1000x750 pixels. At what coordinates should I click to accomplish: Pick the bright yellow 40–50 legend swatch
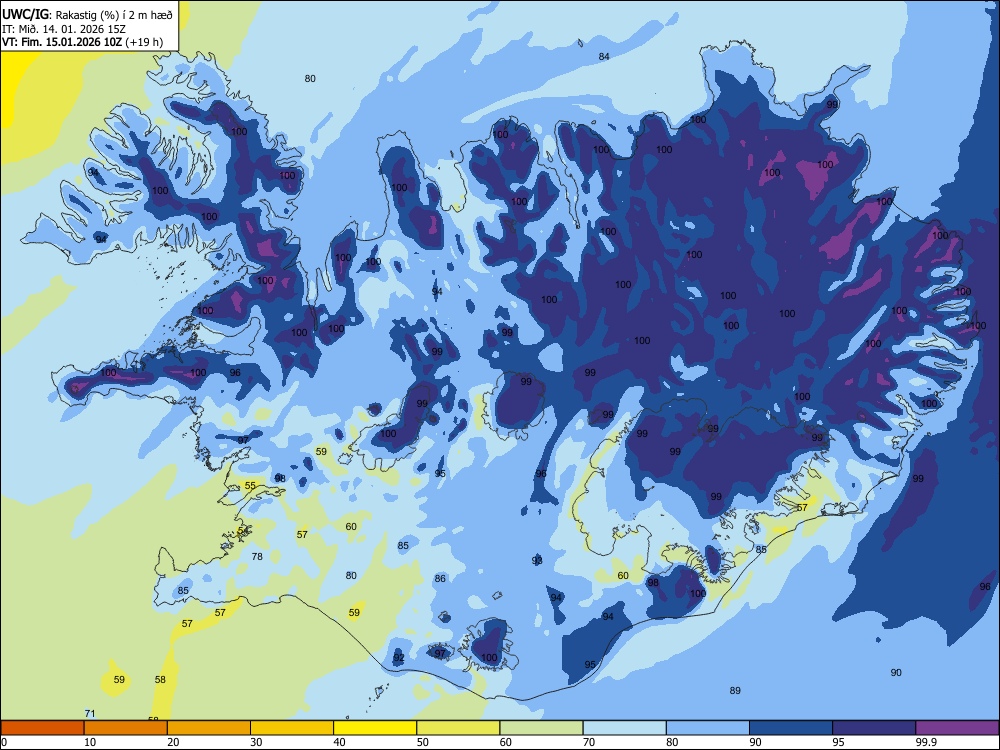375,728
